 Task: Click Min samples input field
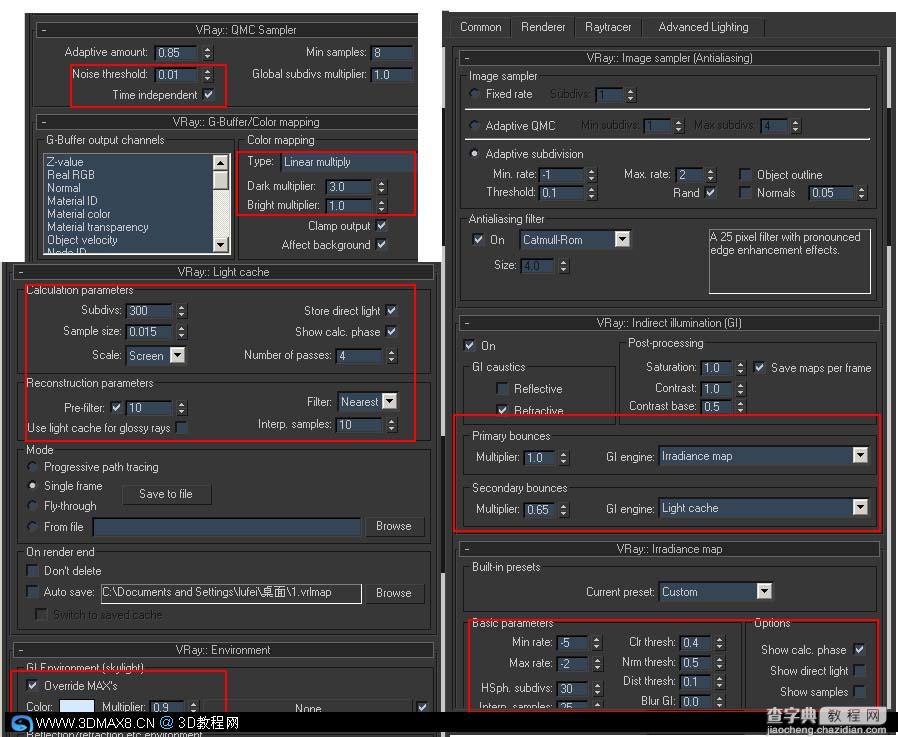click(392, 53)
